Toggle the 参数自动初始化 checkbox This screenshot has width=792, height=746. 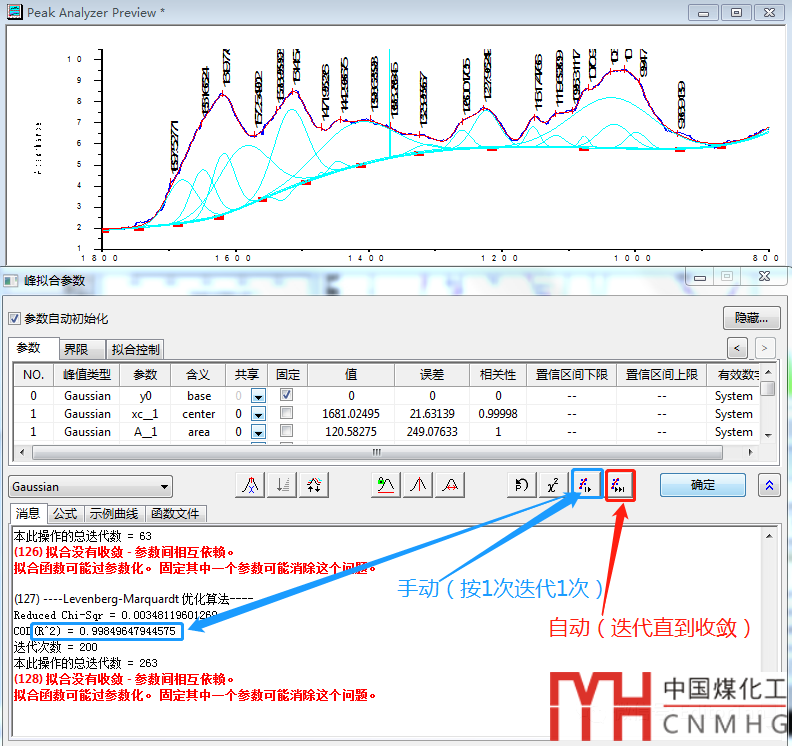pyautogui.click(x=14, y=319)
